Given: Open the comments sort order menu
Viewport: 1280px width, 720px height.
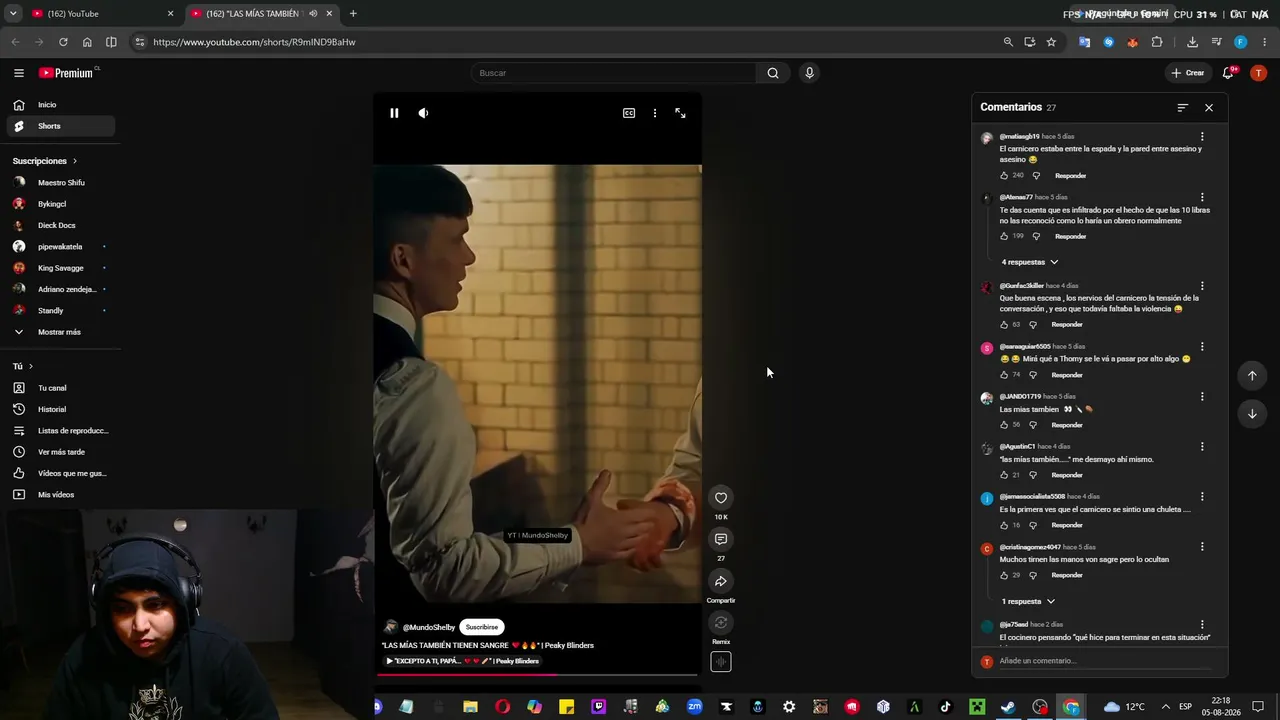Looking at the screenshot, I should [x=1183, y=107].
